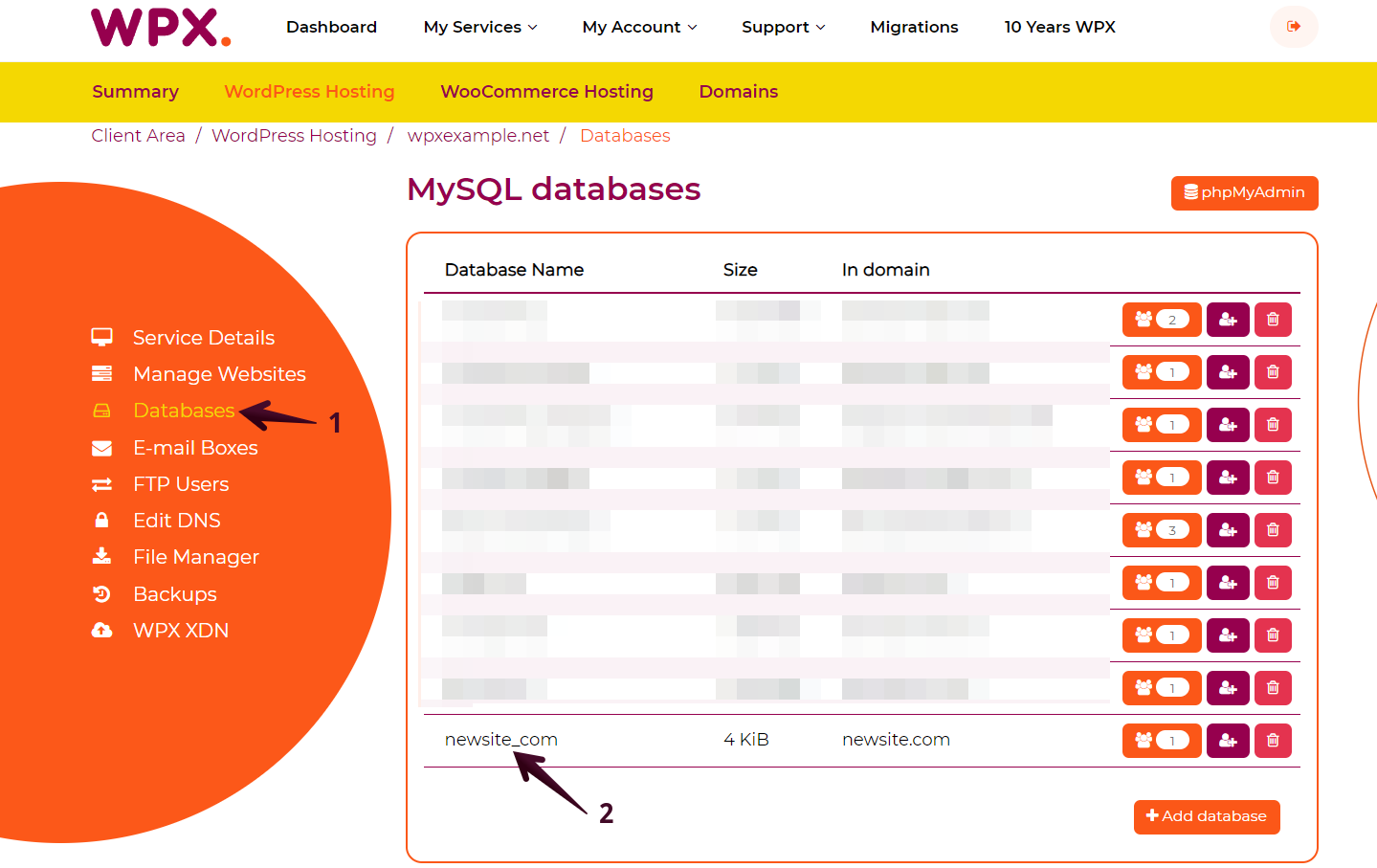Click the WPX logo
The image size is (1377, 868).
161,27
